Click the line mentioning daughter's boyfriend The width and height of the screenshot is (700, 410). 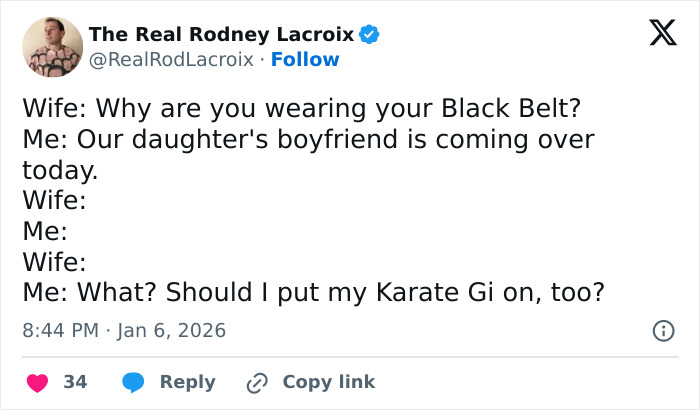[308, 139]
